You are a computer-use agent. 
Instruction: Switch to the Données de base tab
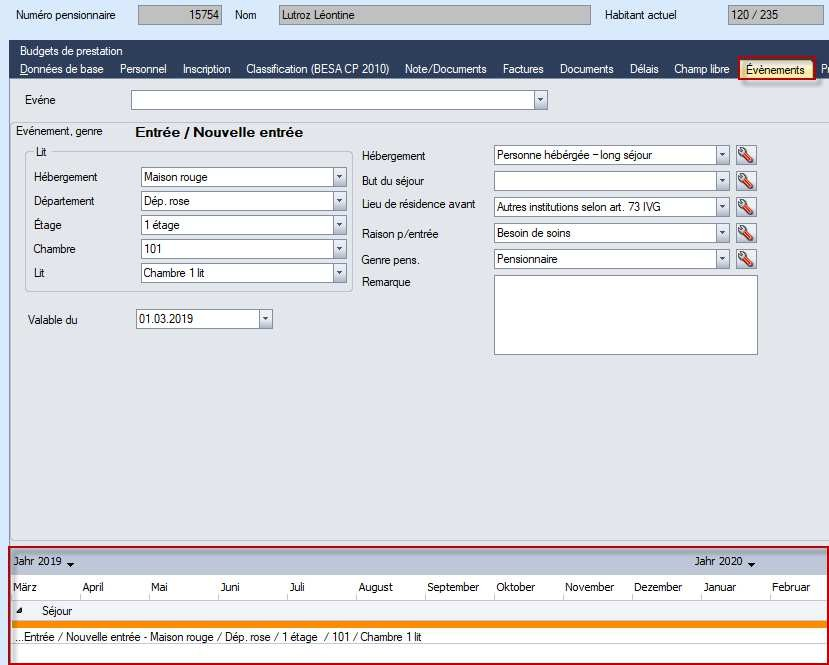61,69
